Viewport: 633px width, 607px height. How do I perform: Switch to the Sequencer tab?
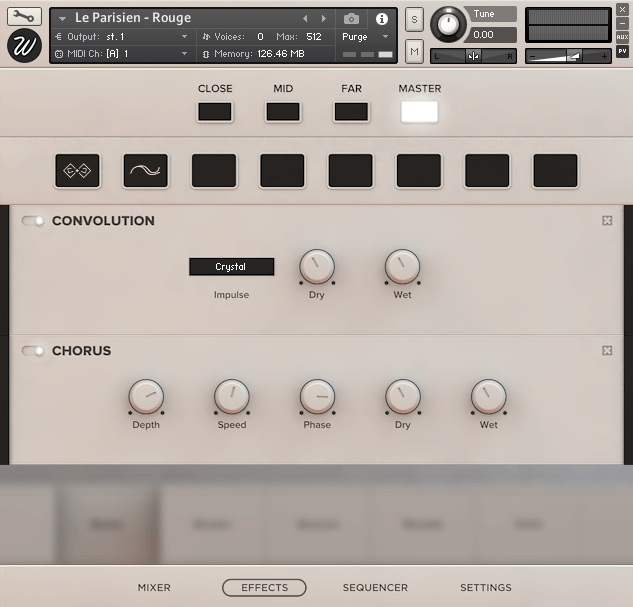(375, 588)
